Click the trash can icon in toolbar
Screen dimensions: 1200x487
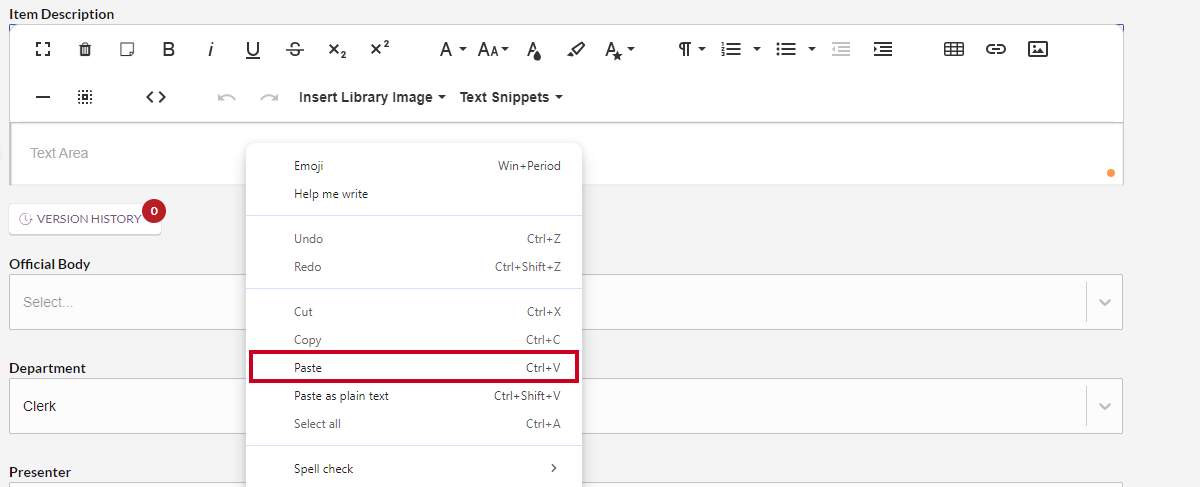(x=85, y=49)
